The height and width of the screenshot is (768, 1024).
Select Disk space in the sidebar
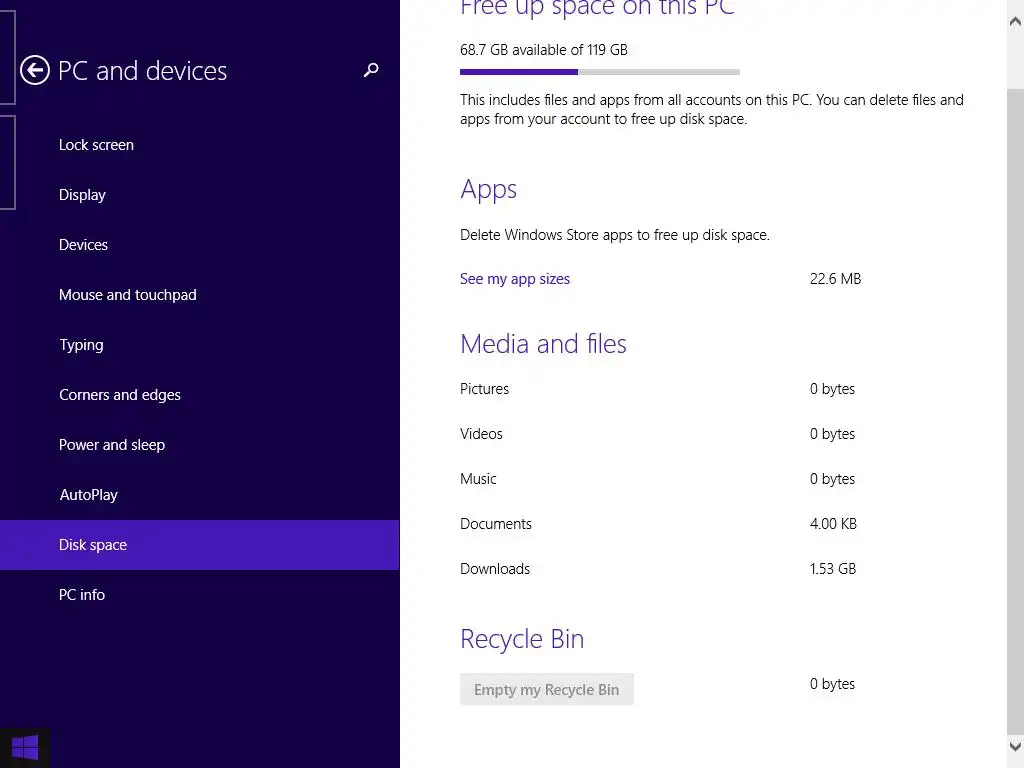[199, 545]
